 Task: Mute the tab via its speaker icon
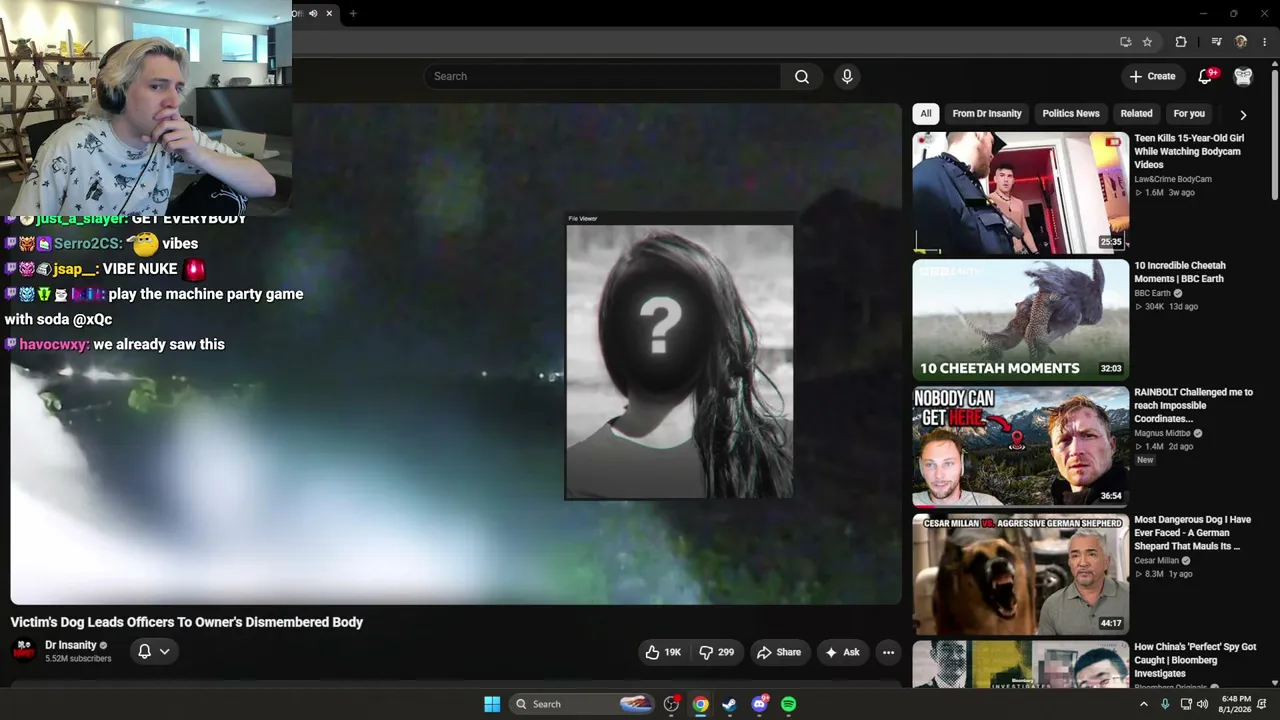coord(313,13)
